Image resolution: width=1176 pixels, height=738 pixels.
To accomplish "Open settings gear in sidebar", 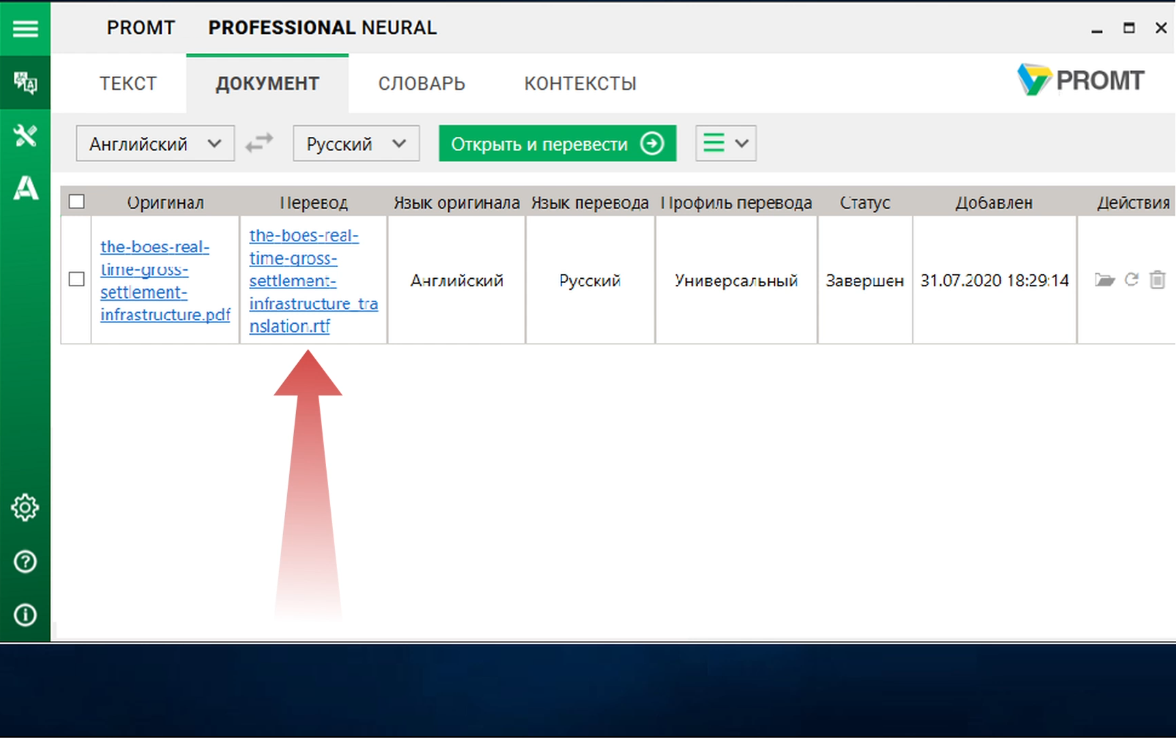I will click(25, 508).
